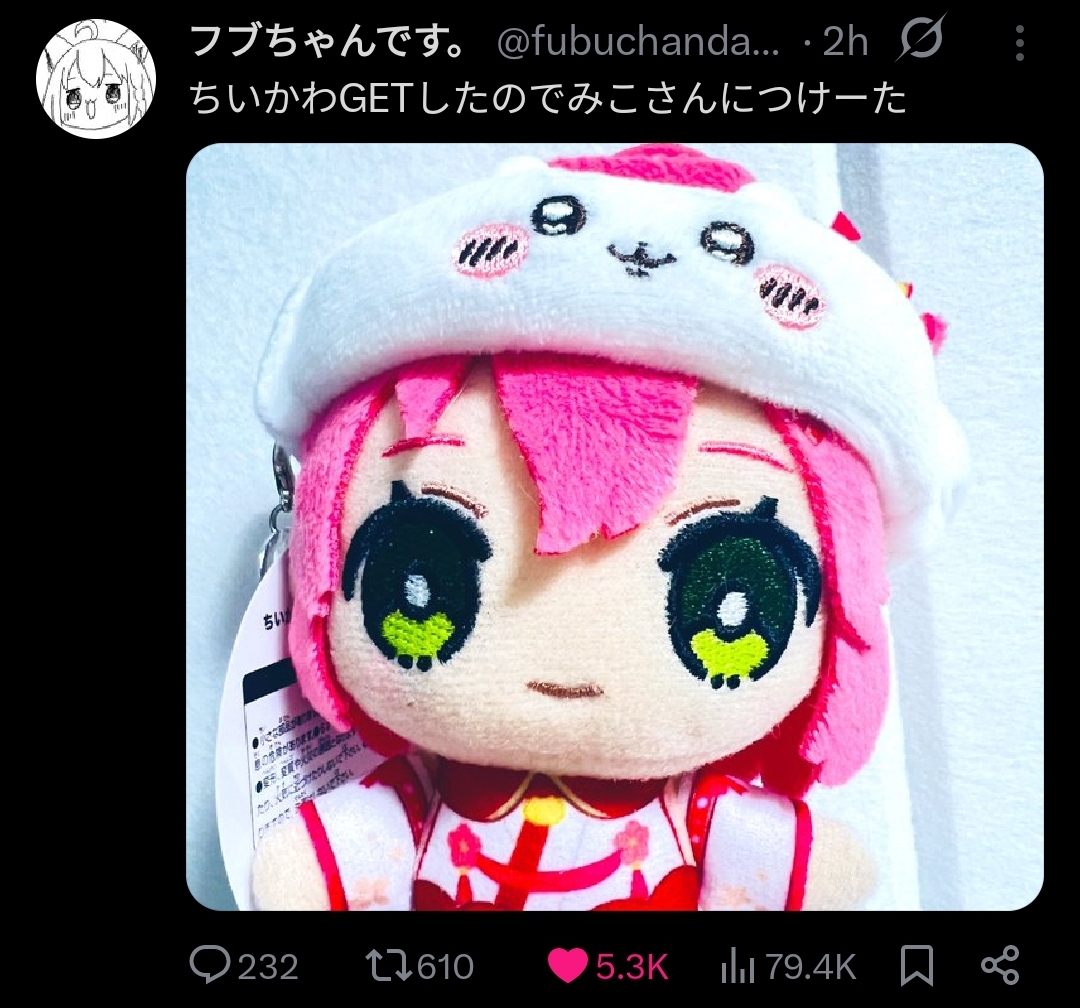
Task: Open the fox-girl profile avatar
Action: point(96,79)
